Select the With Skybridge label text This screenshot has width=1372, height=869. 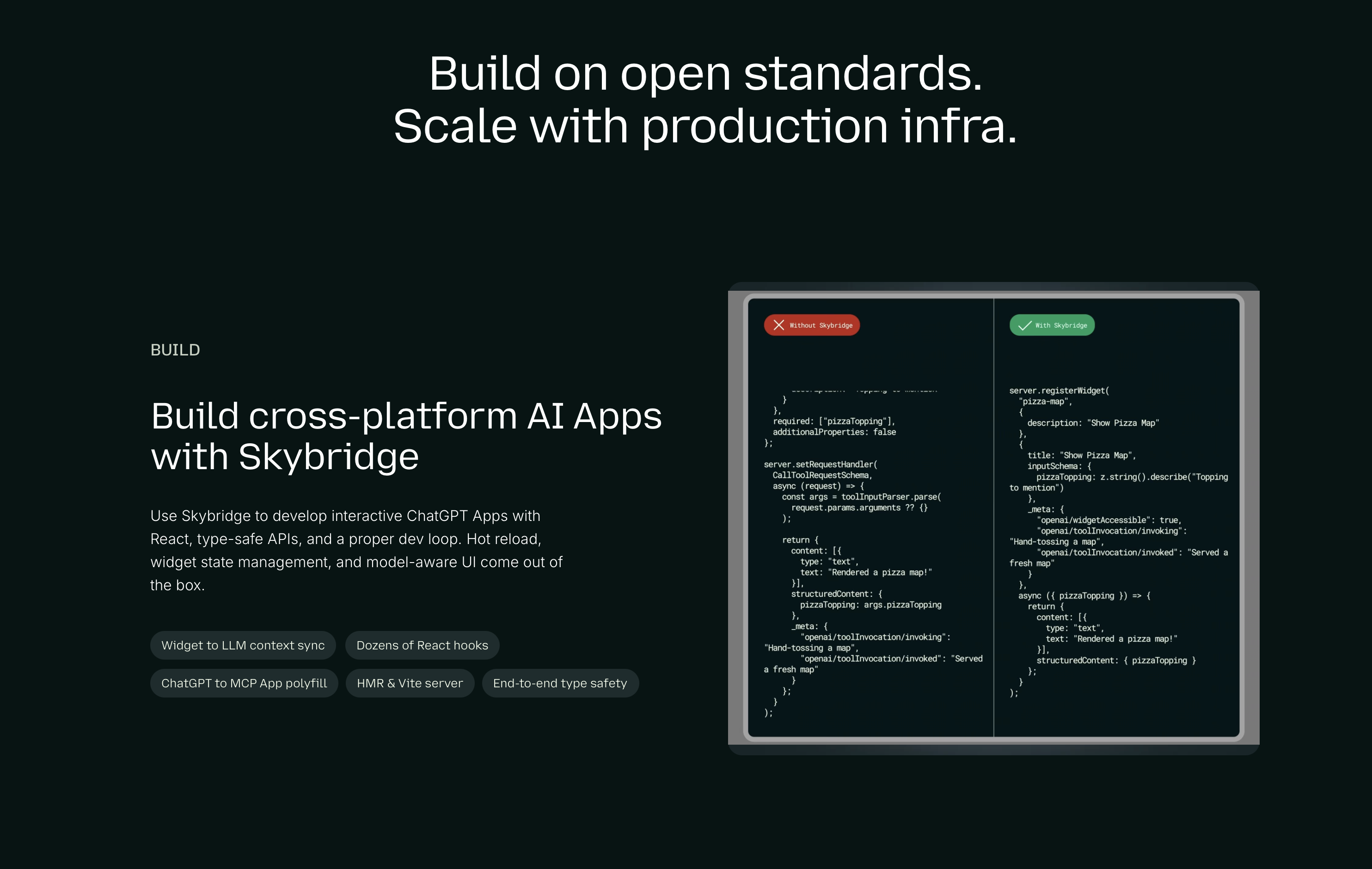(1061, 325)
